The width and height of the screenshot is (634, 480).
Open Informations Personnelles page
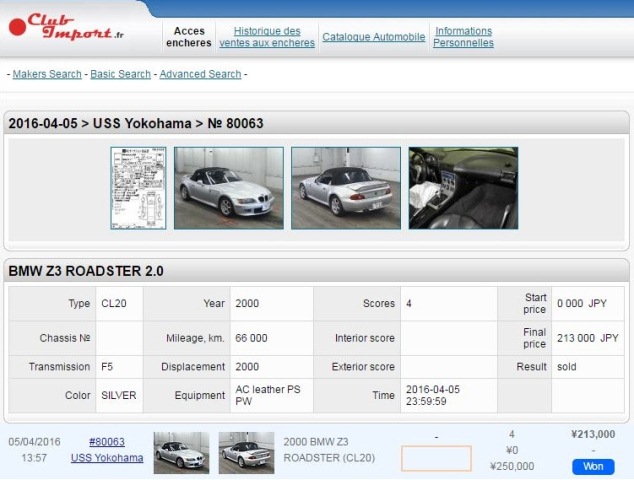click(x=463, y=37)
